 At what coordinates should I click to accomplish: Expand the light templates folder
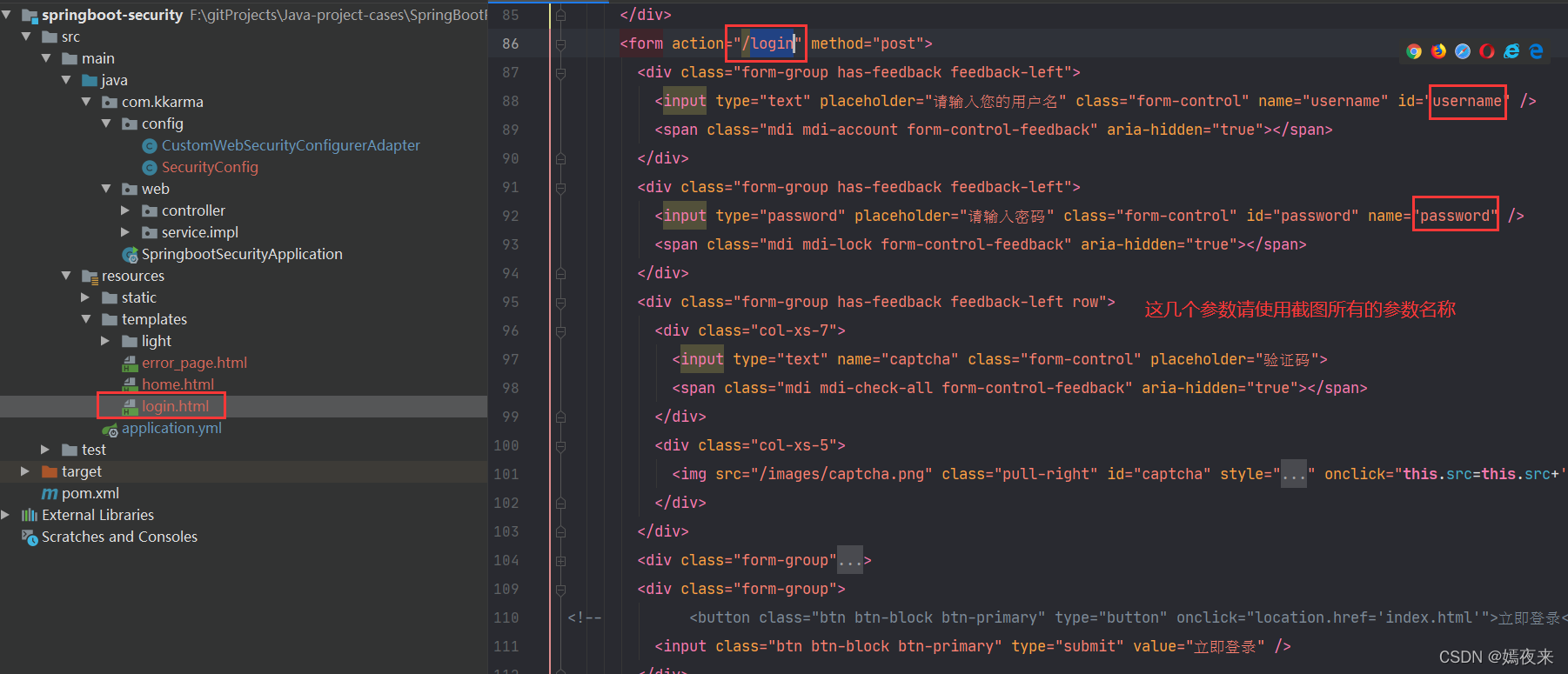click(105, 341)
